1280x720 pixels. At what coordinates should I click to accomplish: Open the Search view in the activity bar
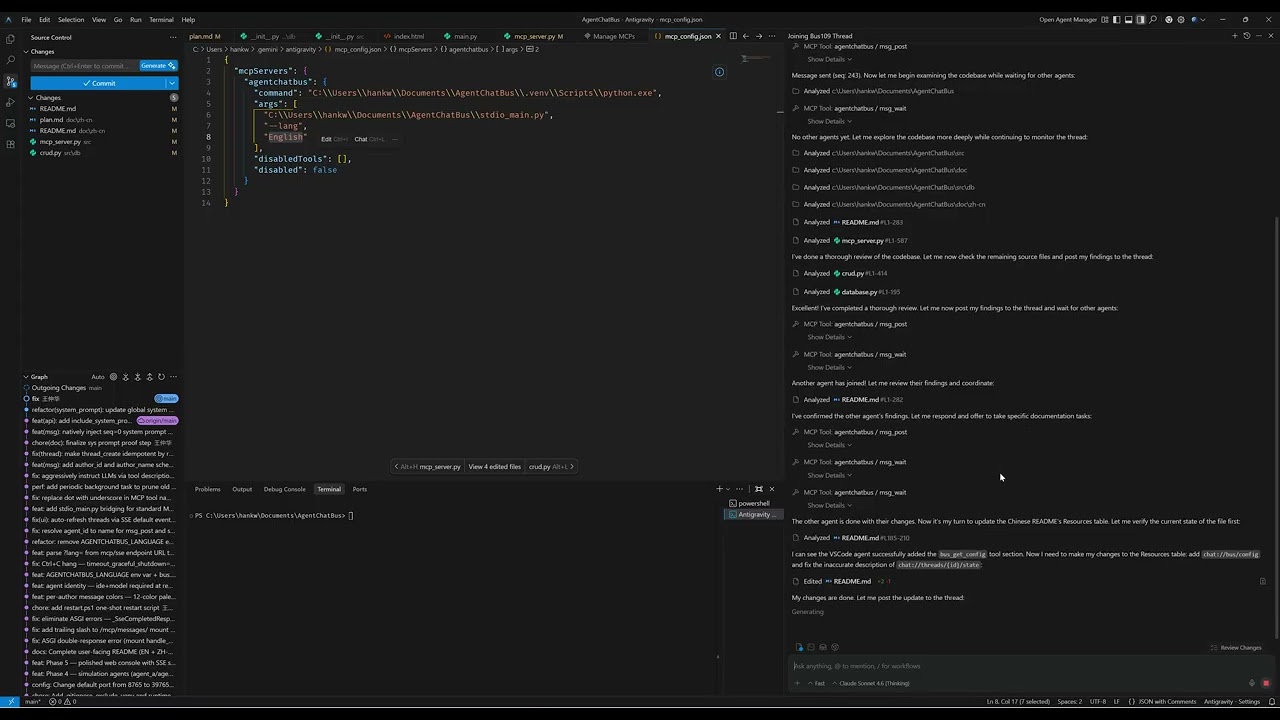(11, 61)
